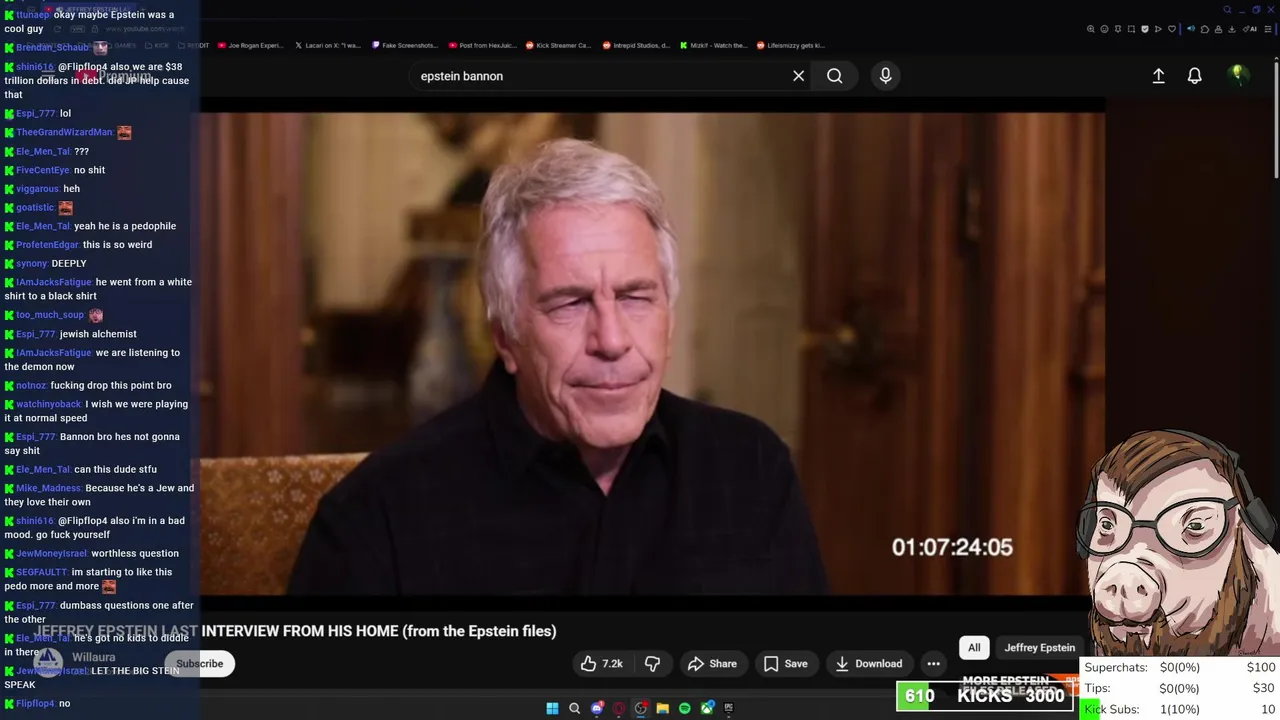Open Windows Start menu

552,708
